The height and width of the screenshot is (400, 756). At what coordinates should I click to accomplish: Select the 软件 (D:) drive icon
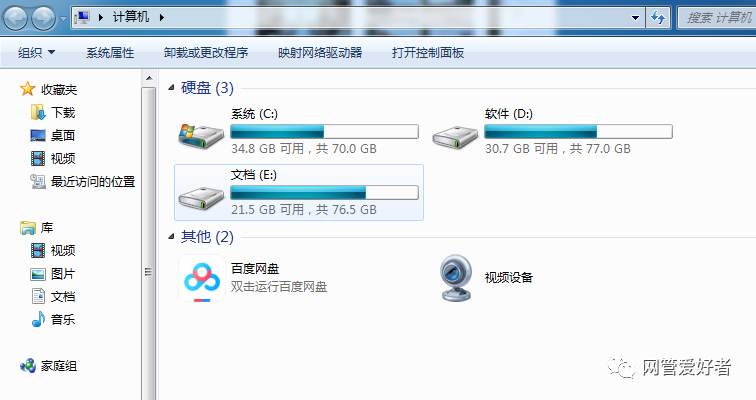[455, 137]
